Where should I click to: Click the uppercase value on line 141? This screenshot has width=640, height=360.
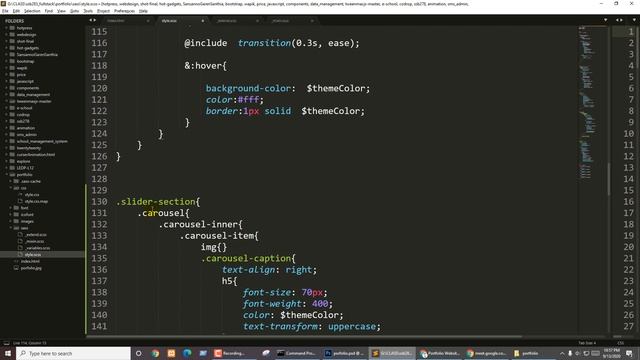pyautogui.click(x=351, y=327)
